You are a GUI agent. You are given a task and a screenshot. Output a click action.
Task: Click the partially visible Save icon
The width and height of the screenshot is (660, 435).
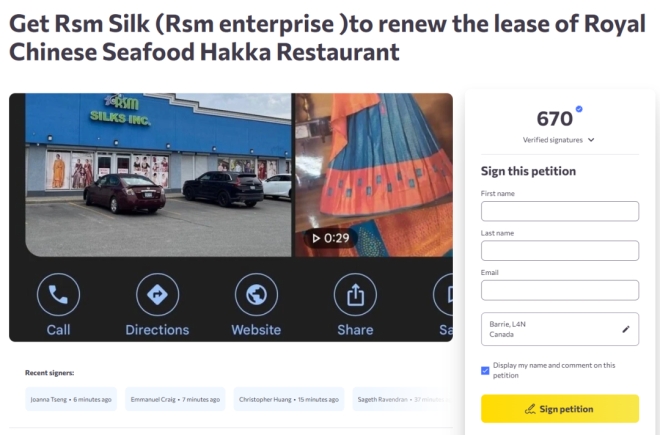pos(443,294)
